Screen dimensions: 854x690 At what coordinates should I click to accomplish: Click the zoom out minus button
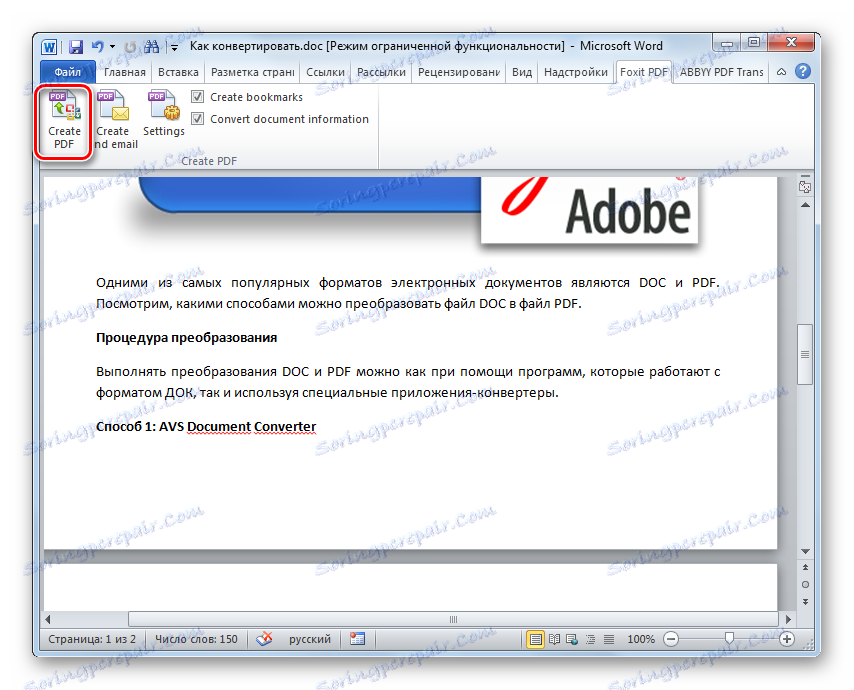(x=671, y=639)
